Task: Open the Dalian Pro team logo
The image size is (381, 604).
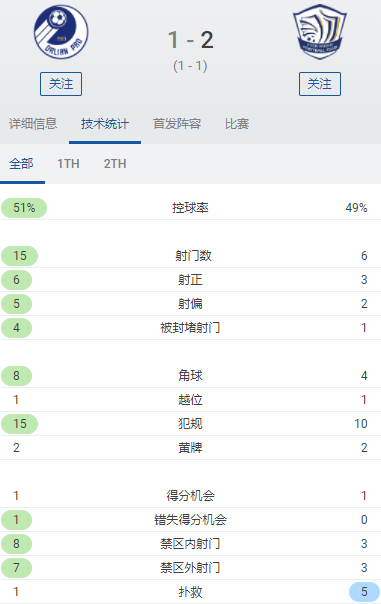Action: (x=61, y=32)
